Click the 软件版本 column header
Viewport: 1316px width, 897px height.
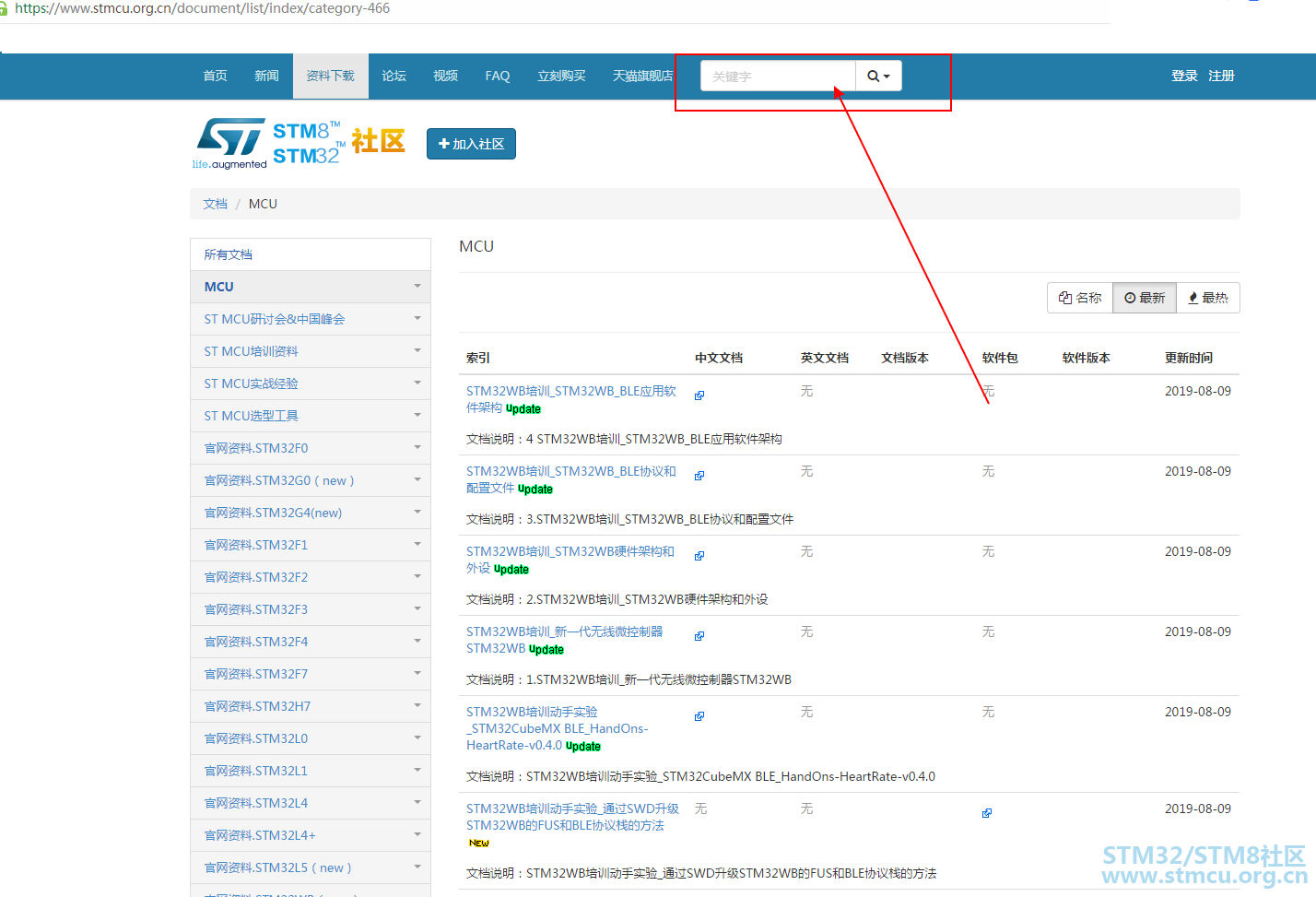1087,358
